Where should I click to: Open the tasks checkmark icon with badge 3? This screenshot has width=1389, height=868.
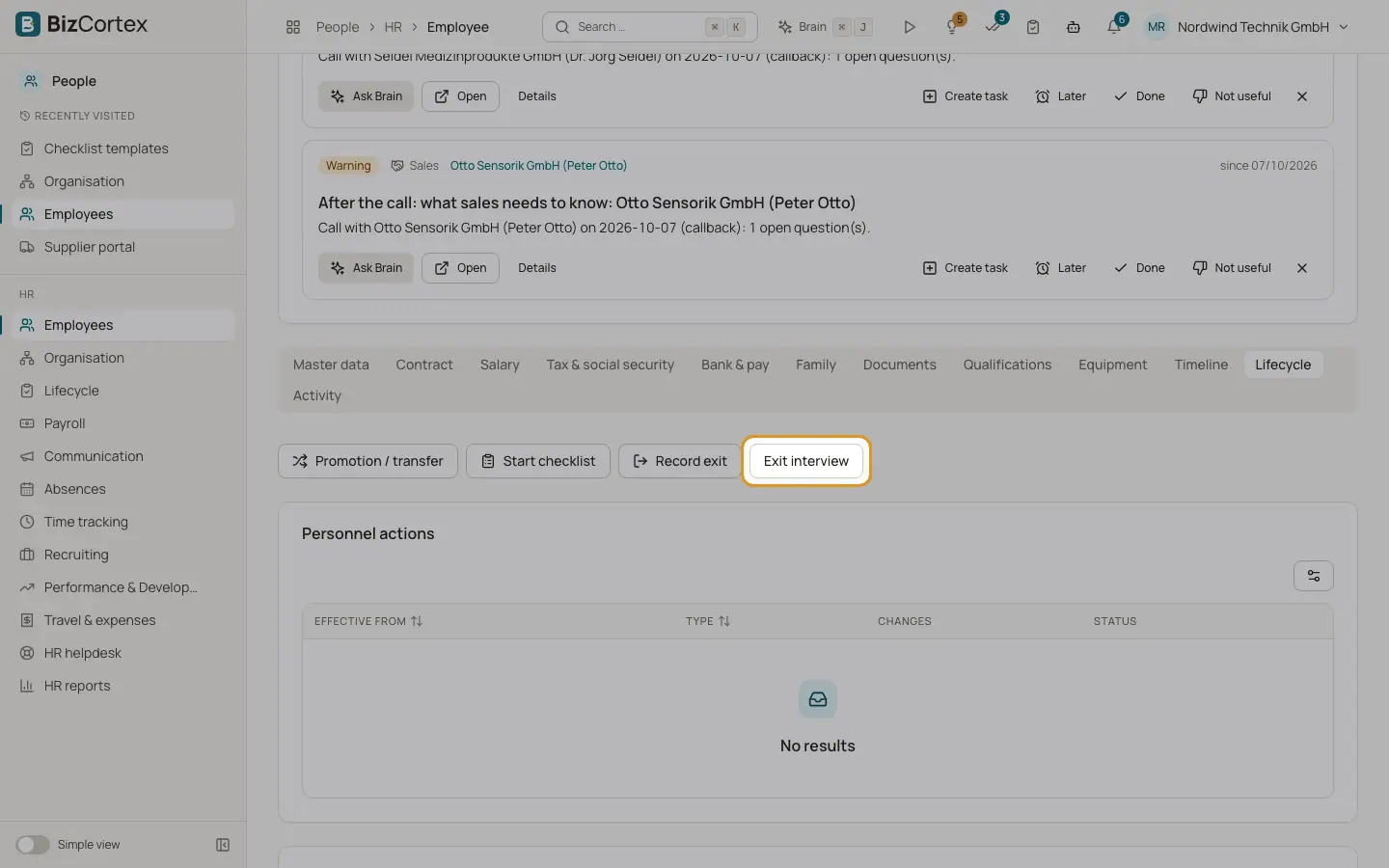tap(994, 26)
